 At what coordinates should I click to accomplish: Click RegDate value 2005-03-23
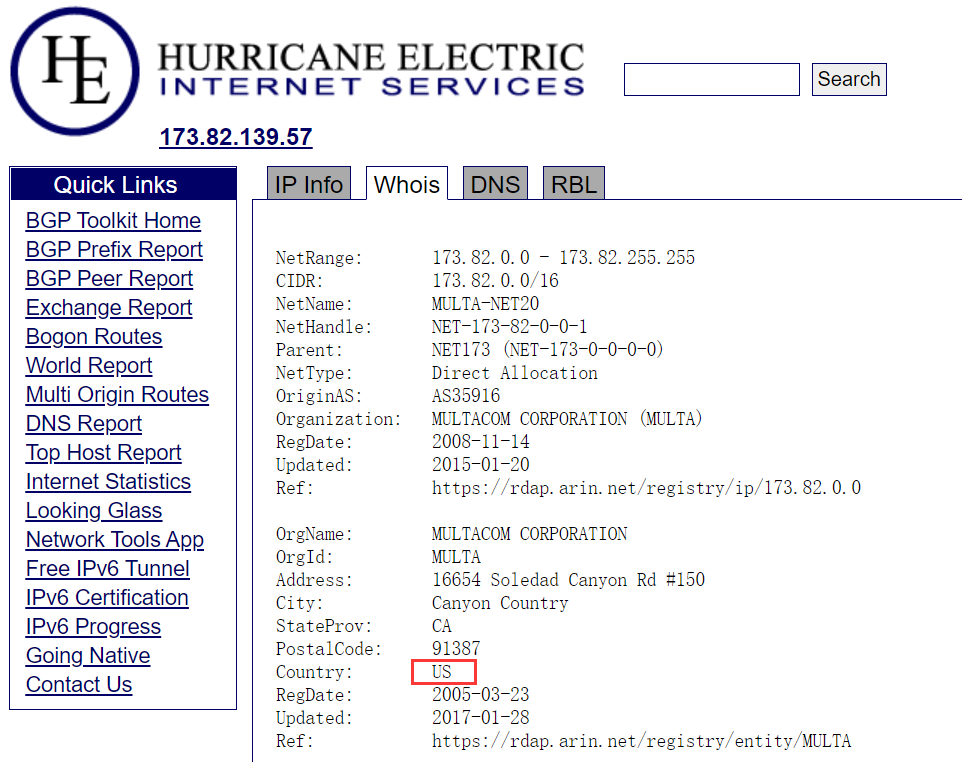point(480,695)
